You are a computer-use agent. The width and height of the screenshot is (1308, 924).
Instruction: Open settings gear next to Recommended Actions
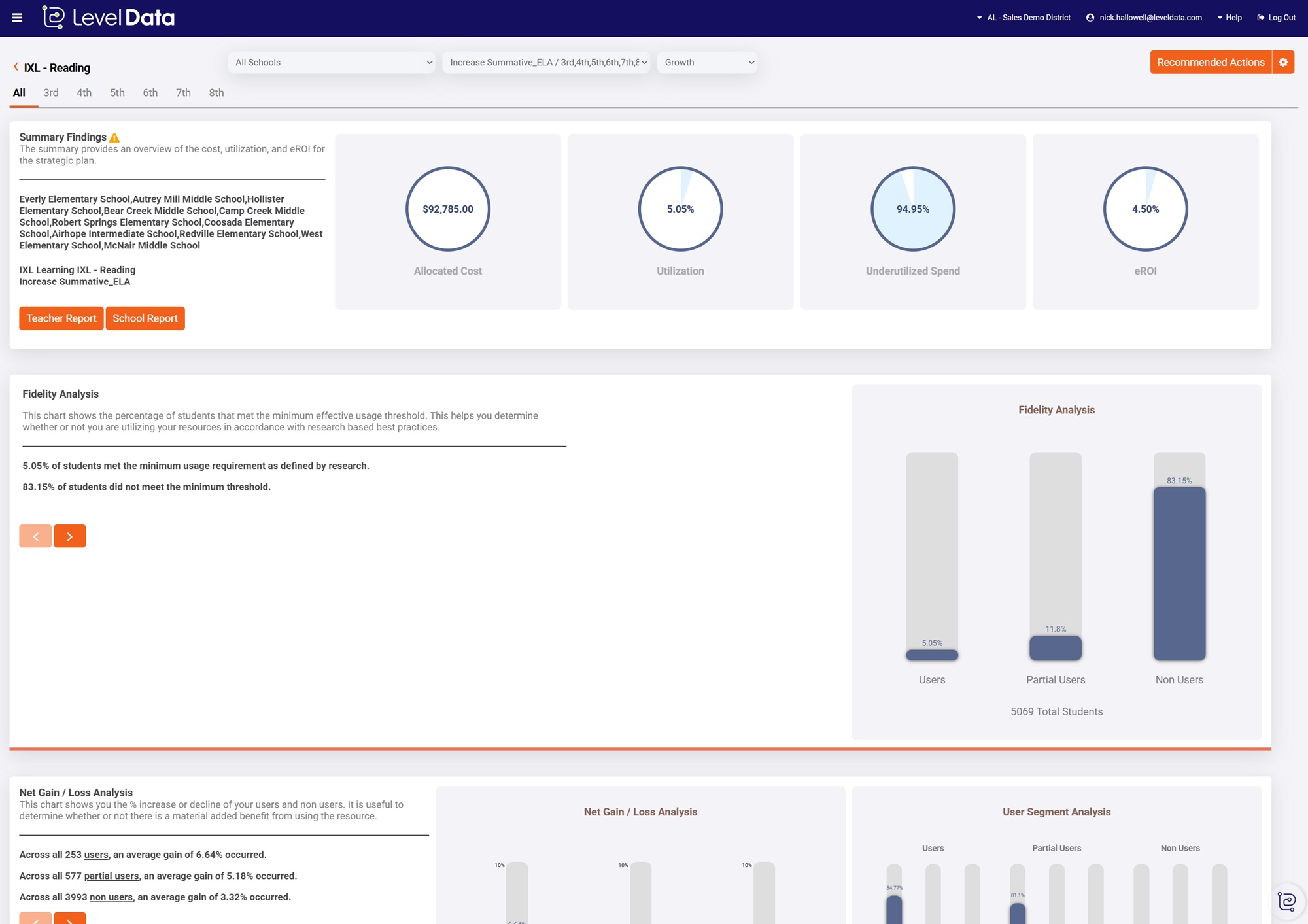(1283, 62)
